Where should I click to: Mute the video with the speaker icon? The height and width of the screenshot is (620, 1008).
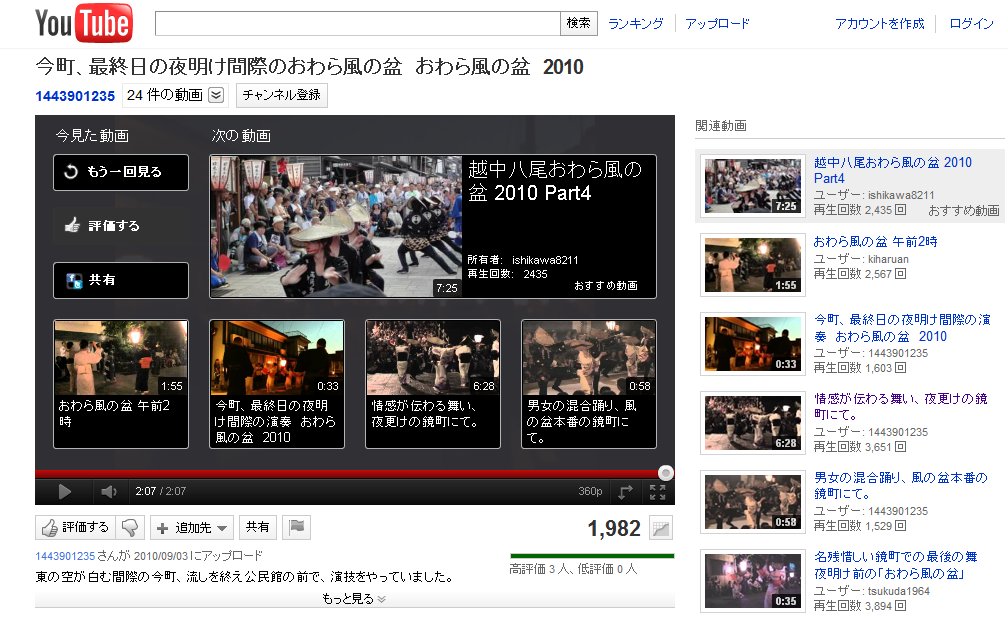pos(109,491)
